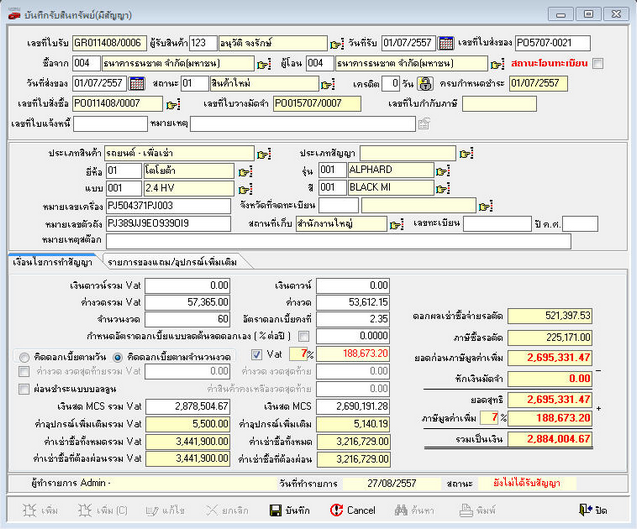637x529 pixels.
Task: Click the Cancel button
Action: pos(353,510)
